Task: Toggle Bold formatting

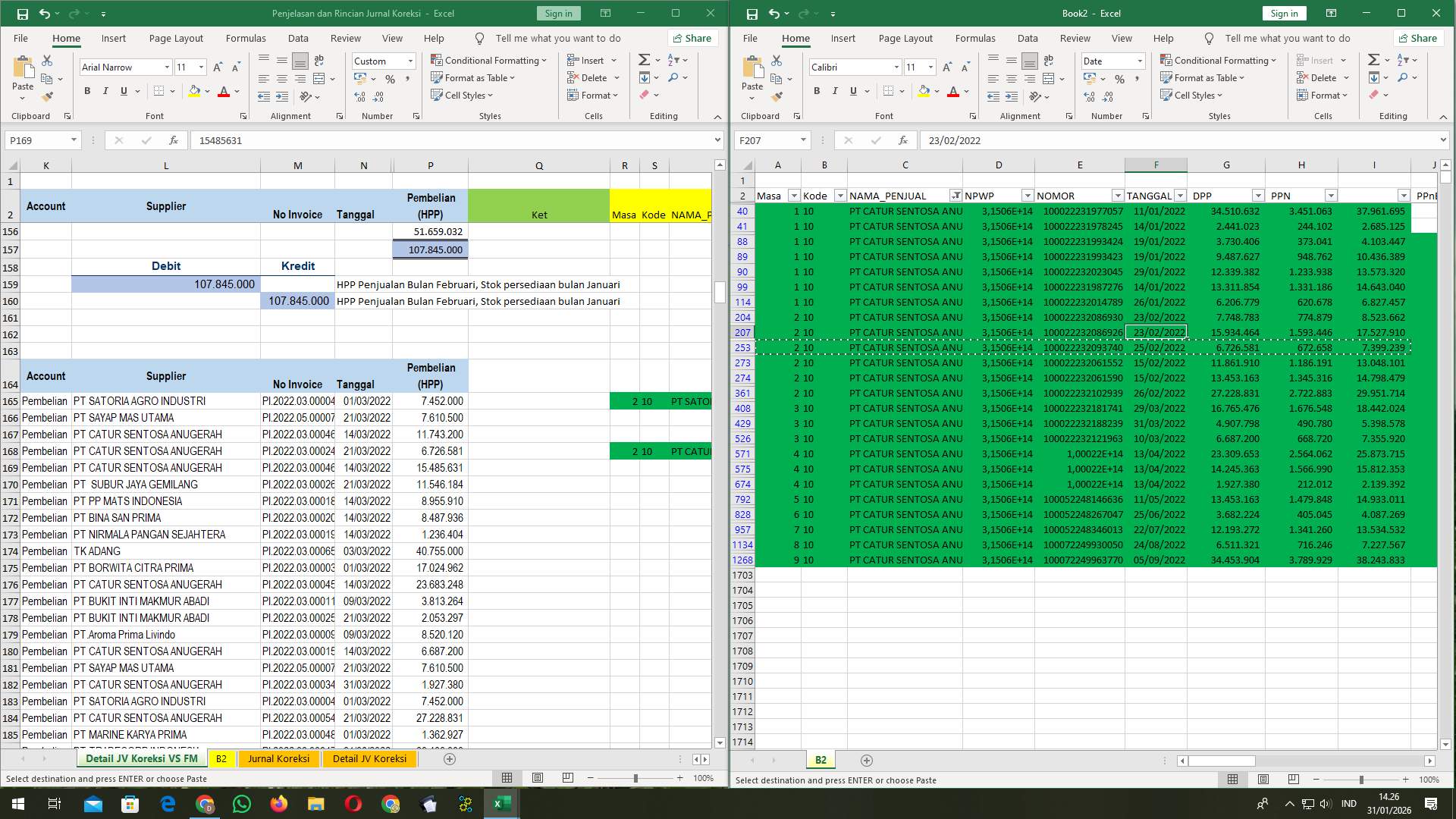Action: (x=86, y=91)
